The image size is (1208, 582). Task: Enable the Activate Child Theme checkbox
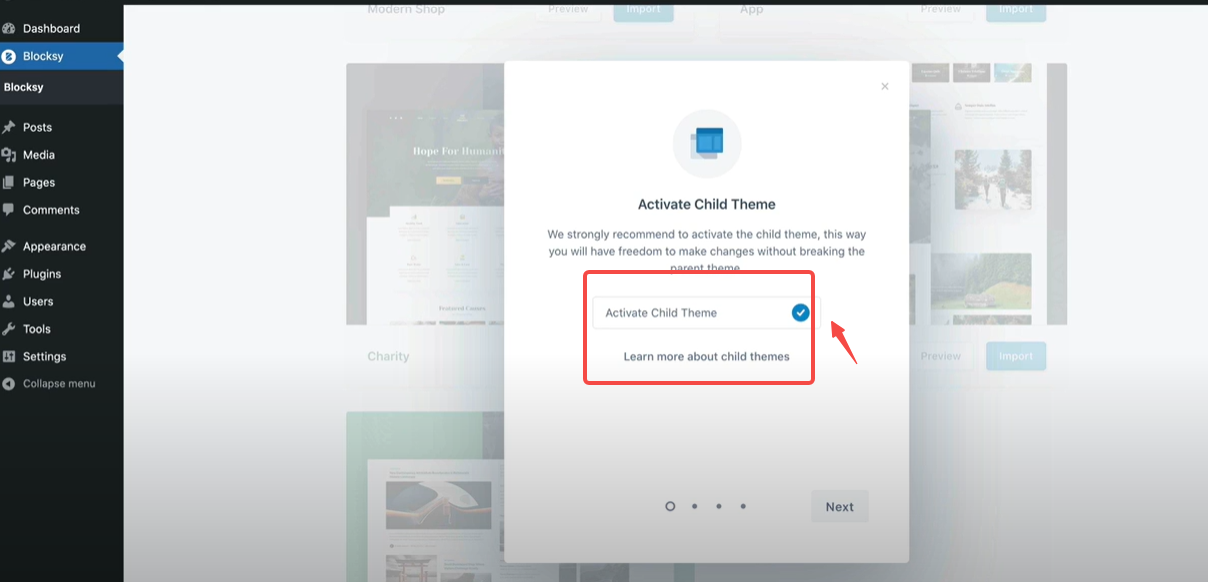(x=800, y=312)
